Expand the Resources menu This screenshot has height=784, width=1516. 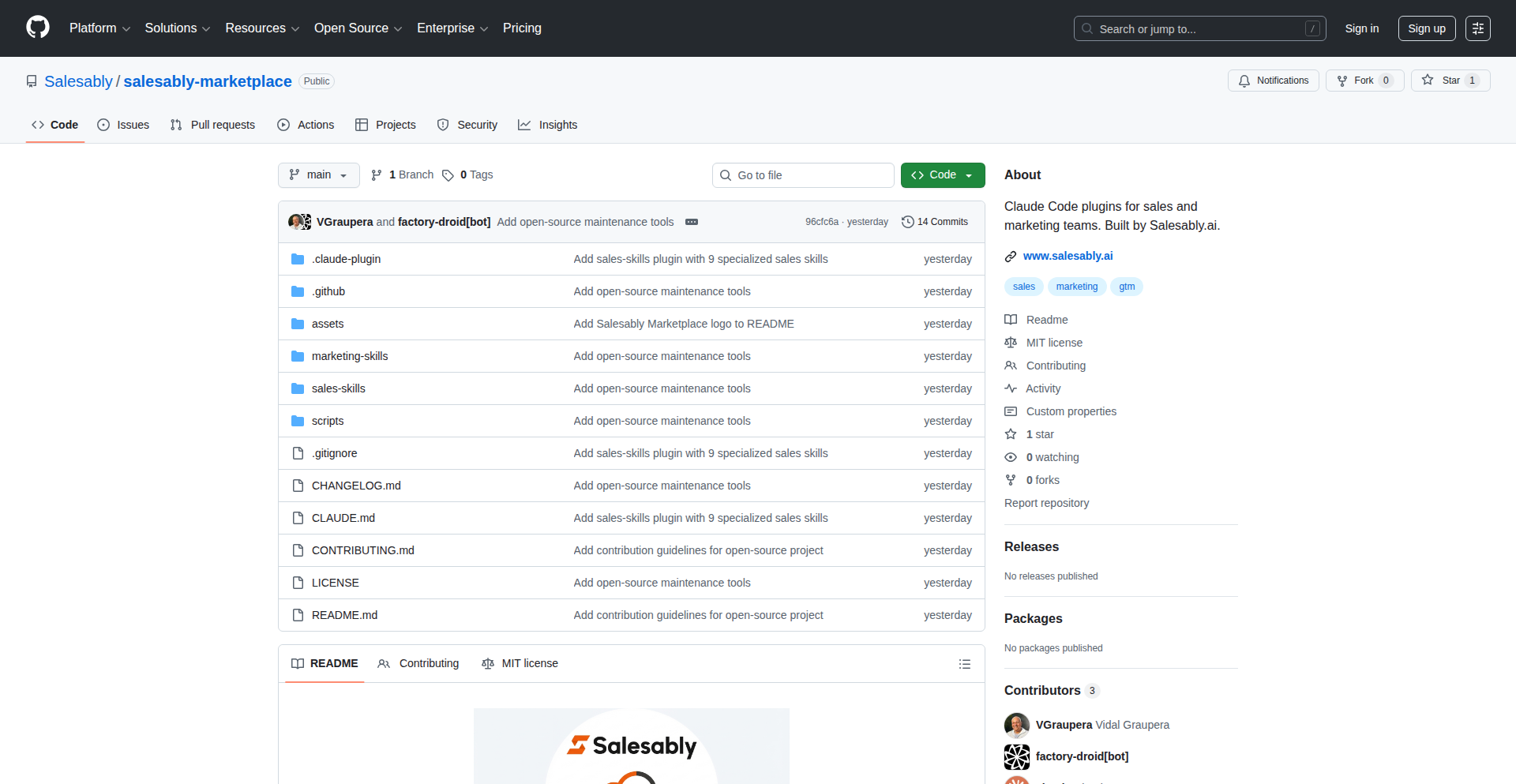pos(262,28)
